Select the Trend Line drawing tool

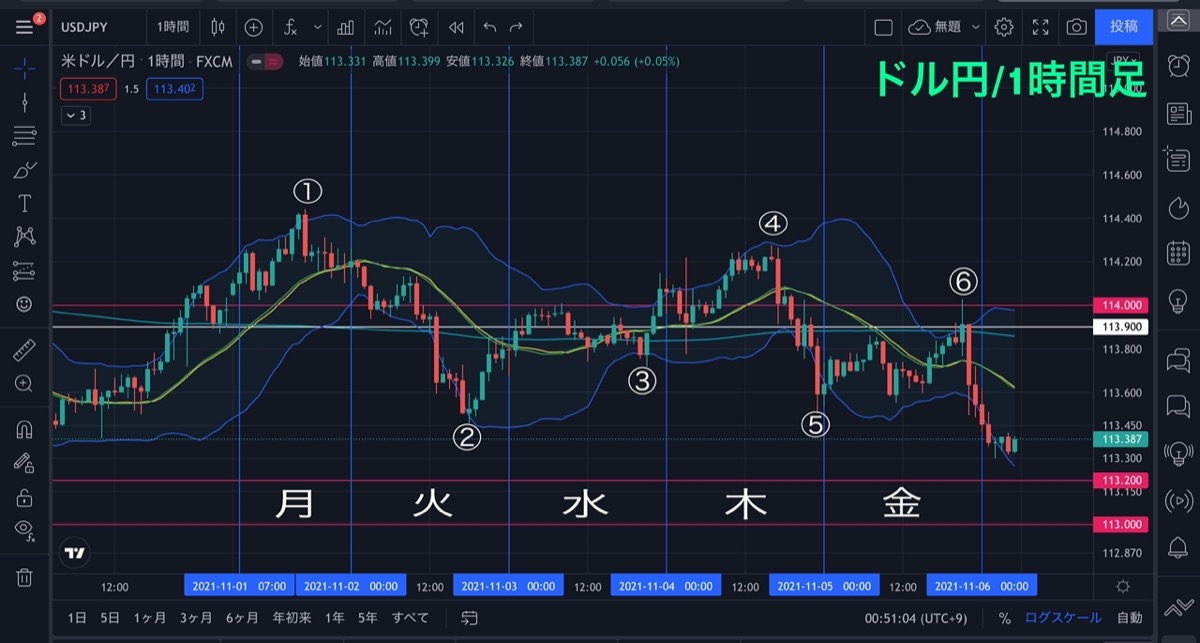point(25,103)
